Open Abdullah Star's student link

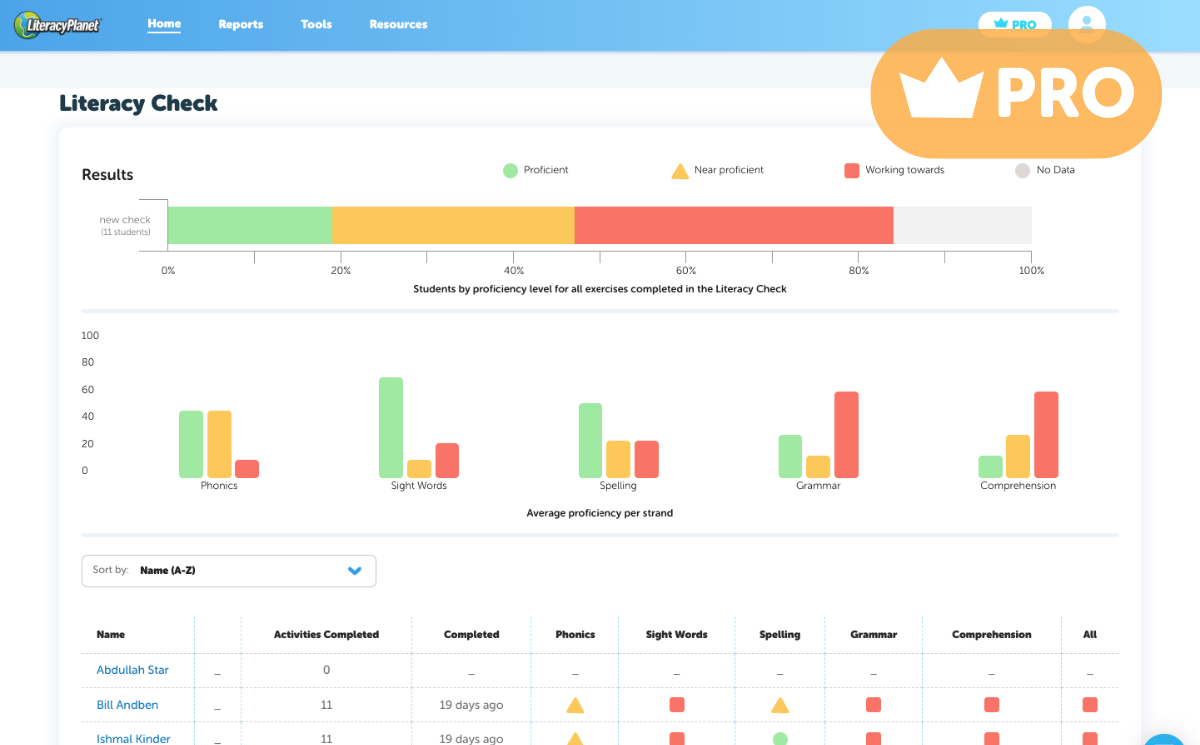click(132, 670)
